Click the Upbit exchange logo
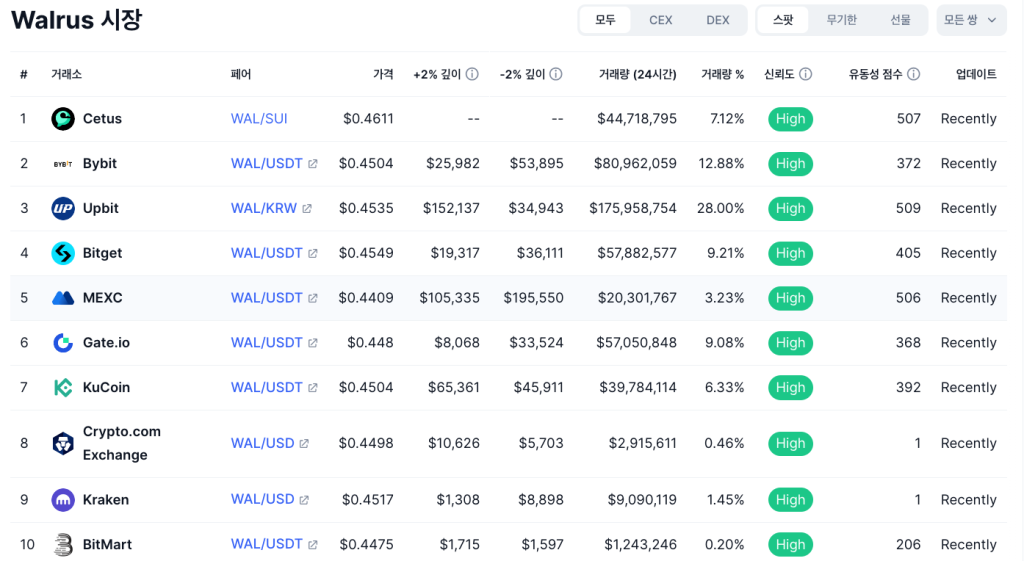The image size is (1024, 561). tap(63, 208)
